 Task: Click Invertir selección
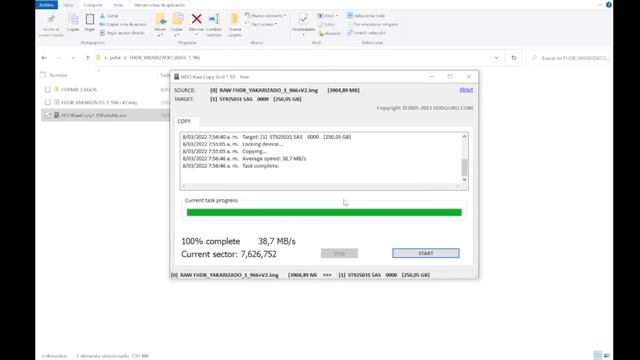366,33
